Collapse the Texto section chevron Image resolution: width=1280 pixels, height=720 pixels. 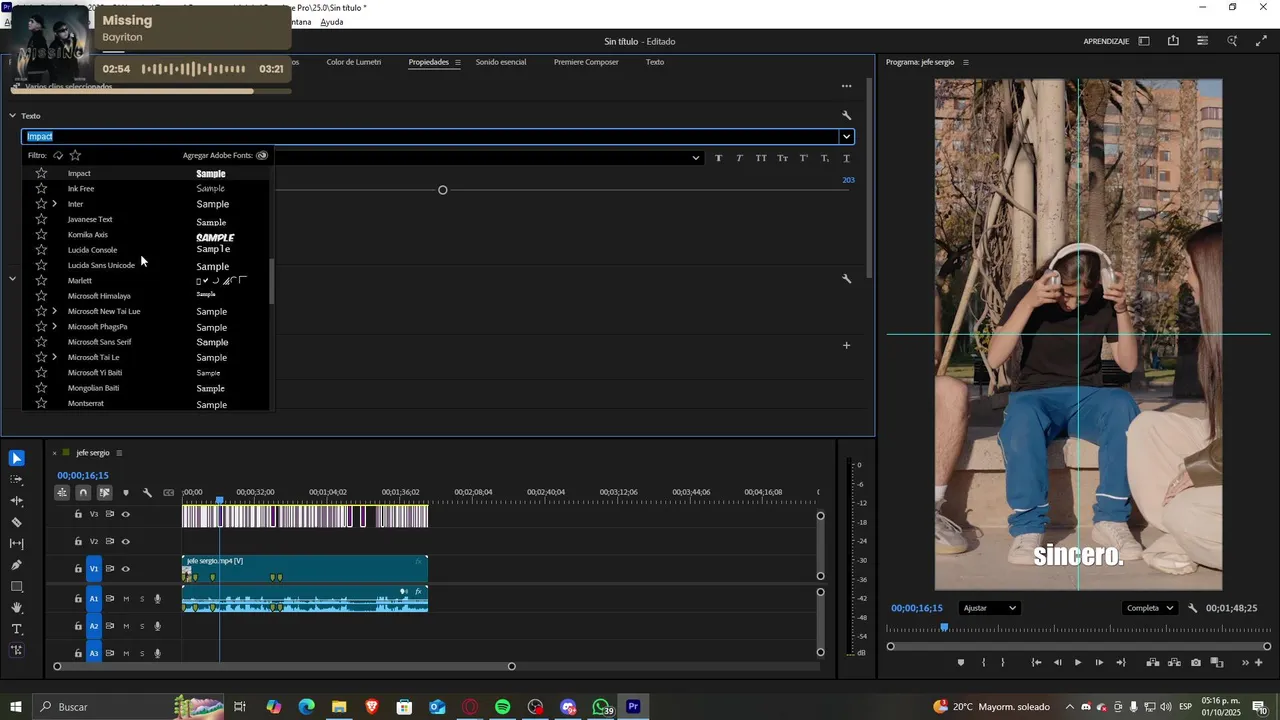tap(12, 116)
